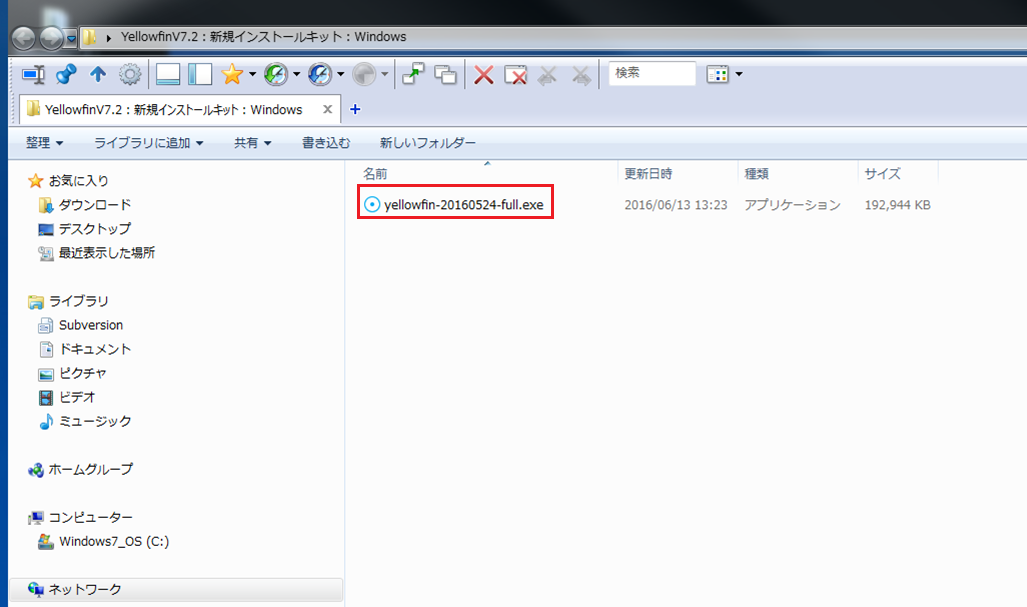Click the date 2016/06/13 13:23 cell

point(676,205)
